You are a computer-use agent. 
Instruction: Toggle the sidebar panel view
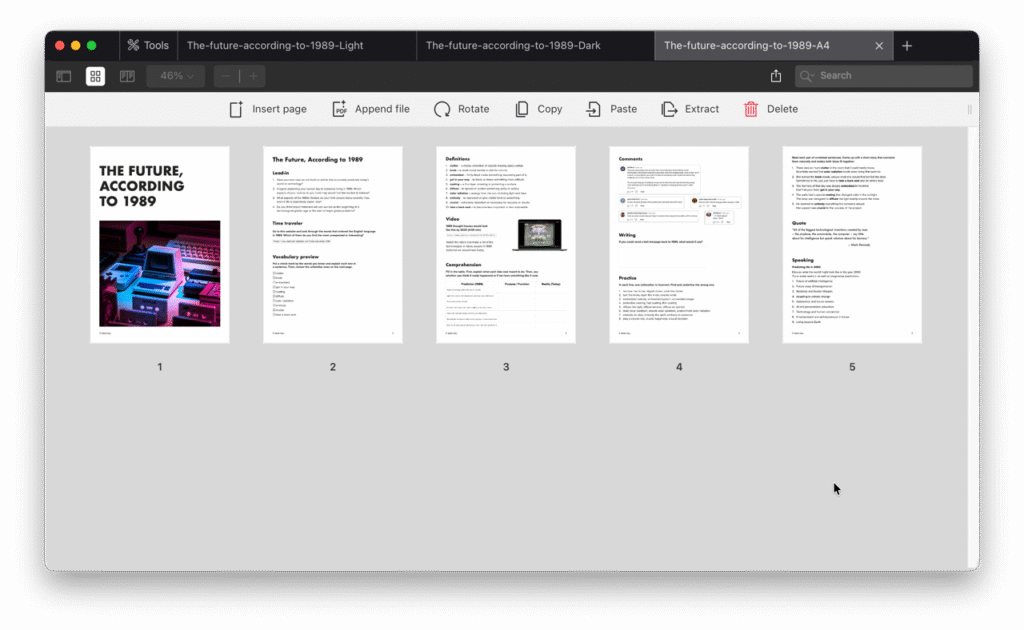point(64,76)
